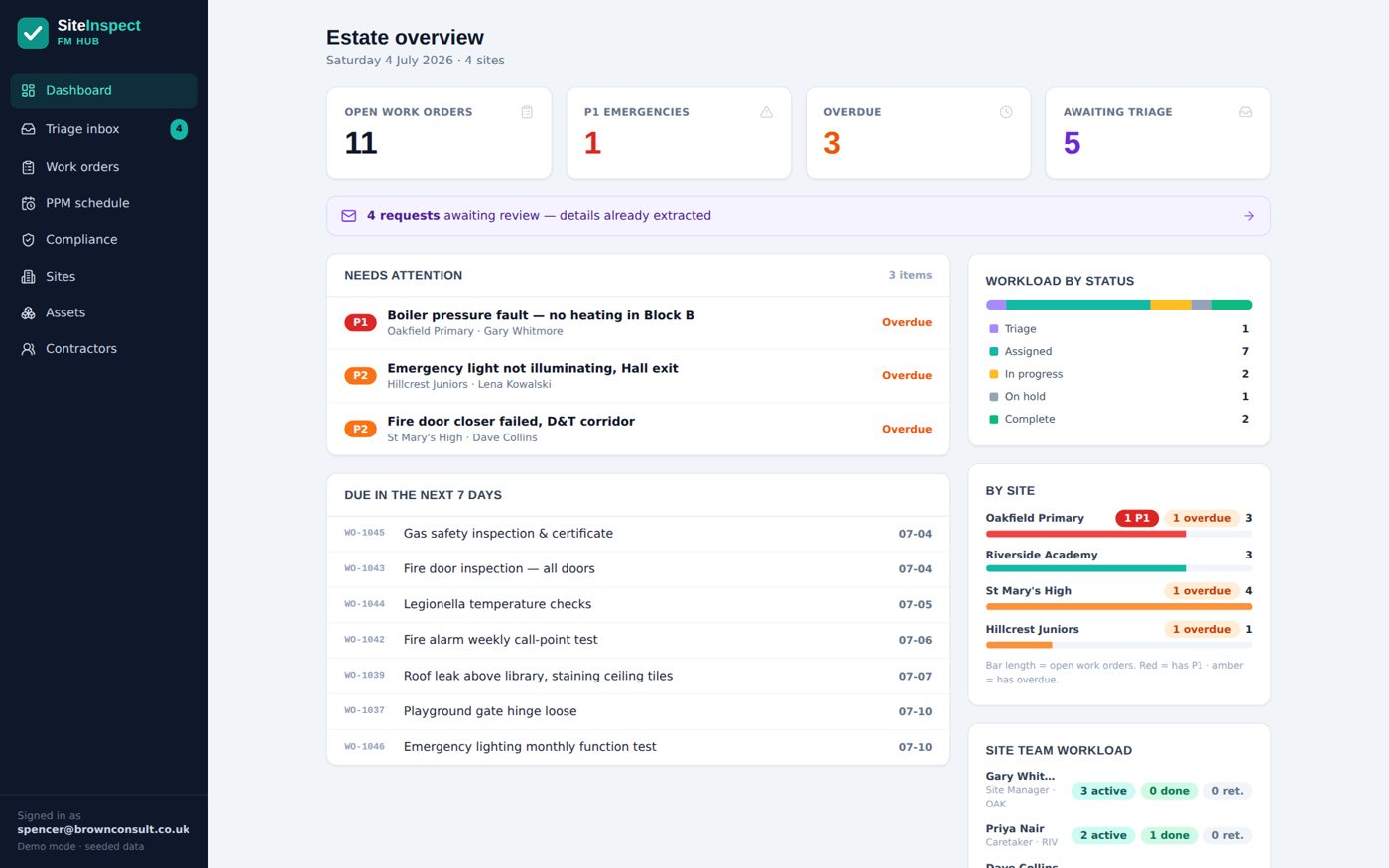Click the Assets cubes icon
The width and height of the screenshot is (1389, 868).
point(28,312)
